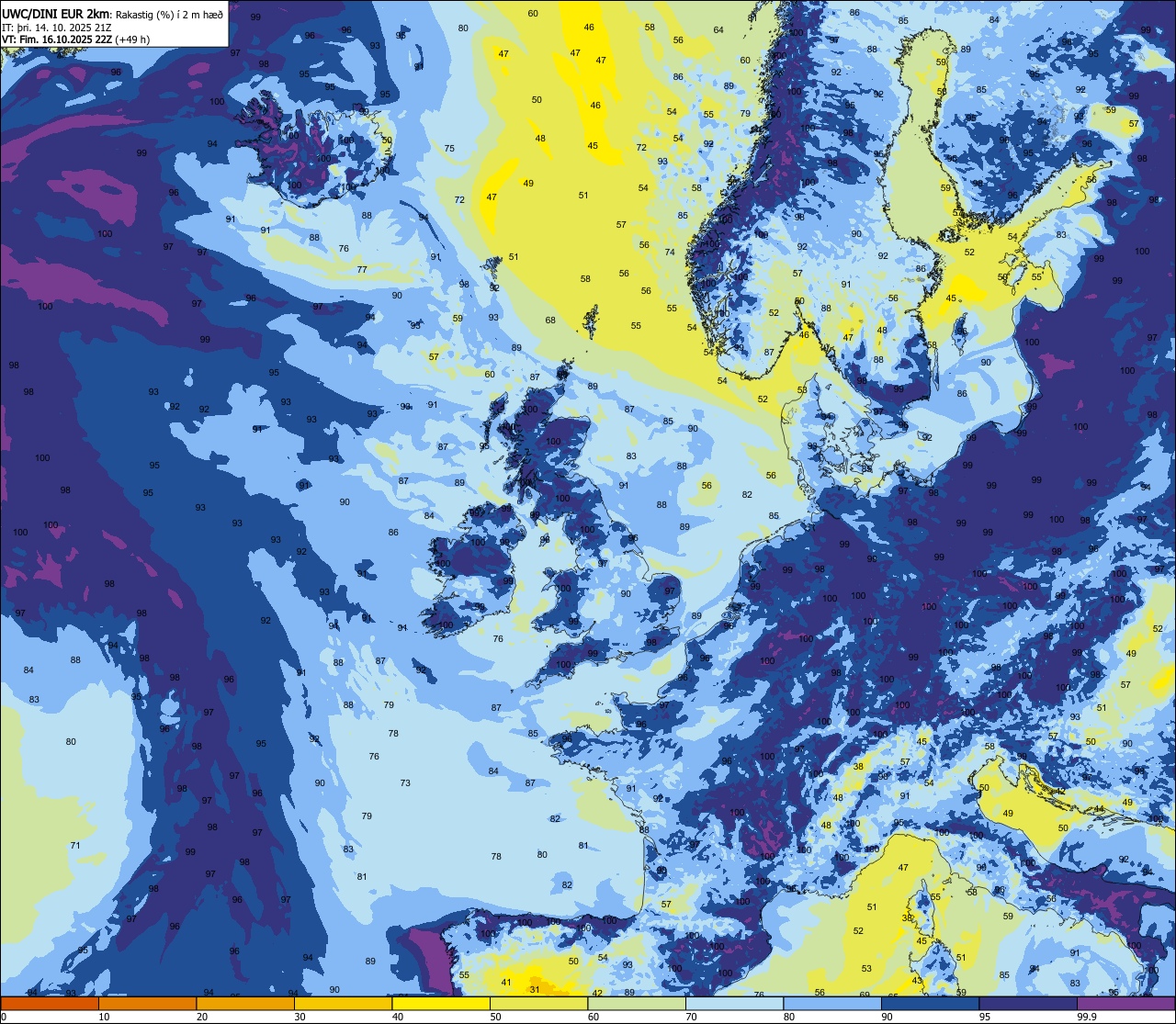Click the legend label "40"
1176x1024 pixels.
pyautogui.click(x=398, y=1017)
